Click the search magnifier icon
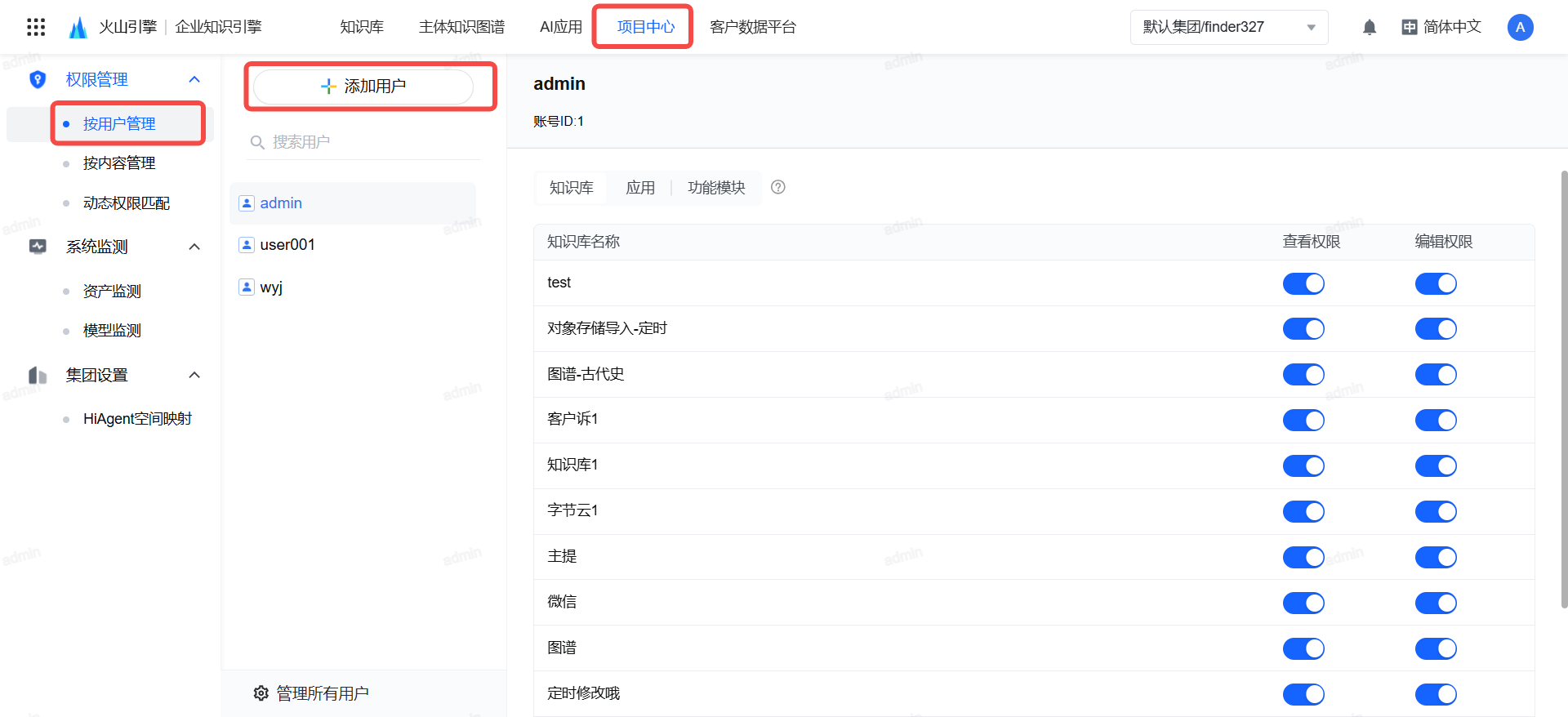 click(x=257, y=142)
